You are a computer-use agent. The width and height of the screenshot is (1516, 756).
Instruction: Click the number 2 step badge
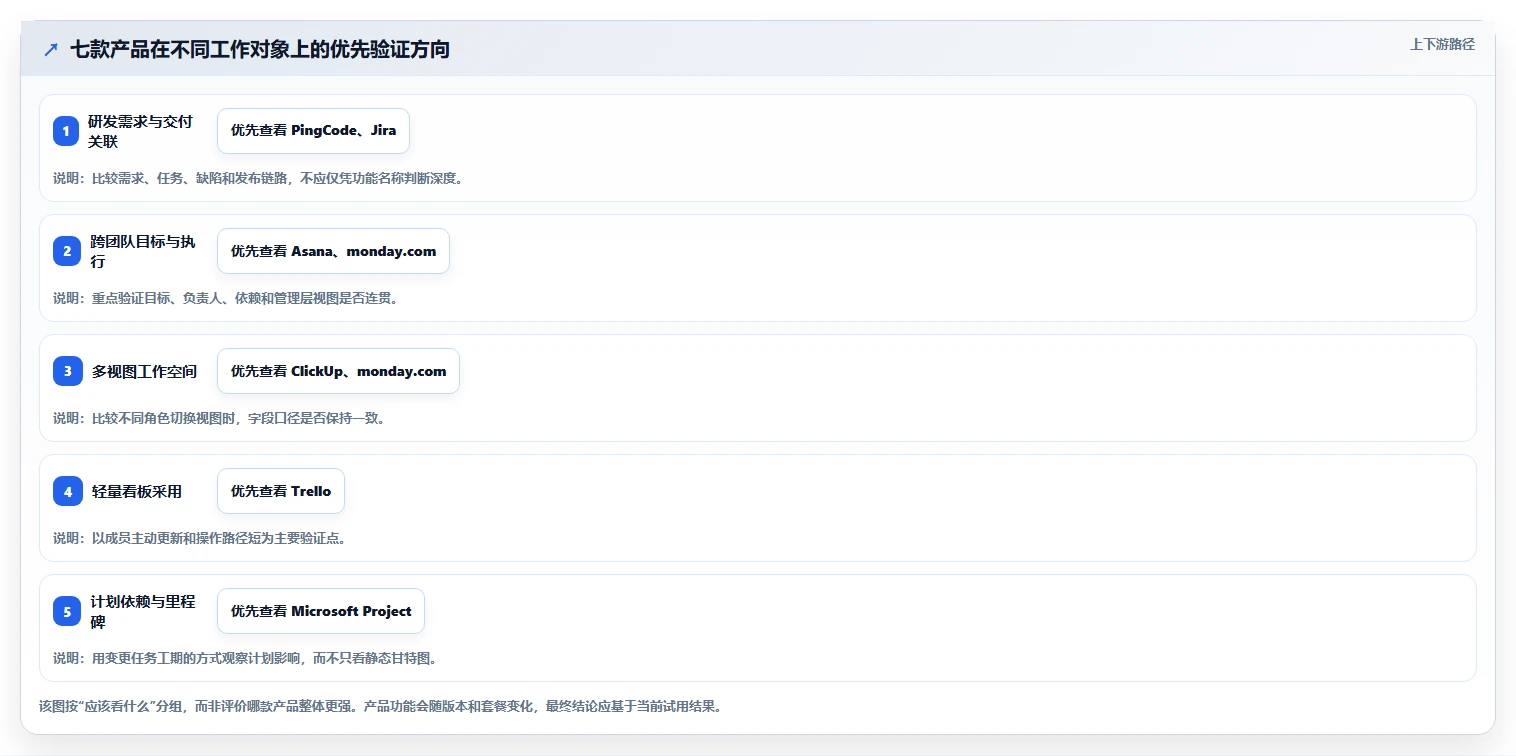[x=67, y=251]
